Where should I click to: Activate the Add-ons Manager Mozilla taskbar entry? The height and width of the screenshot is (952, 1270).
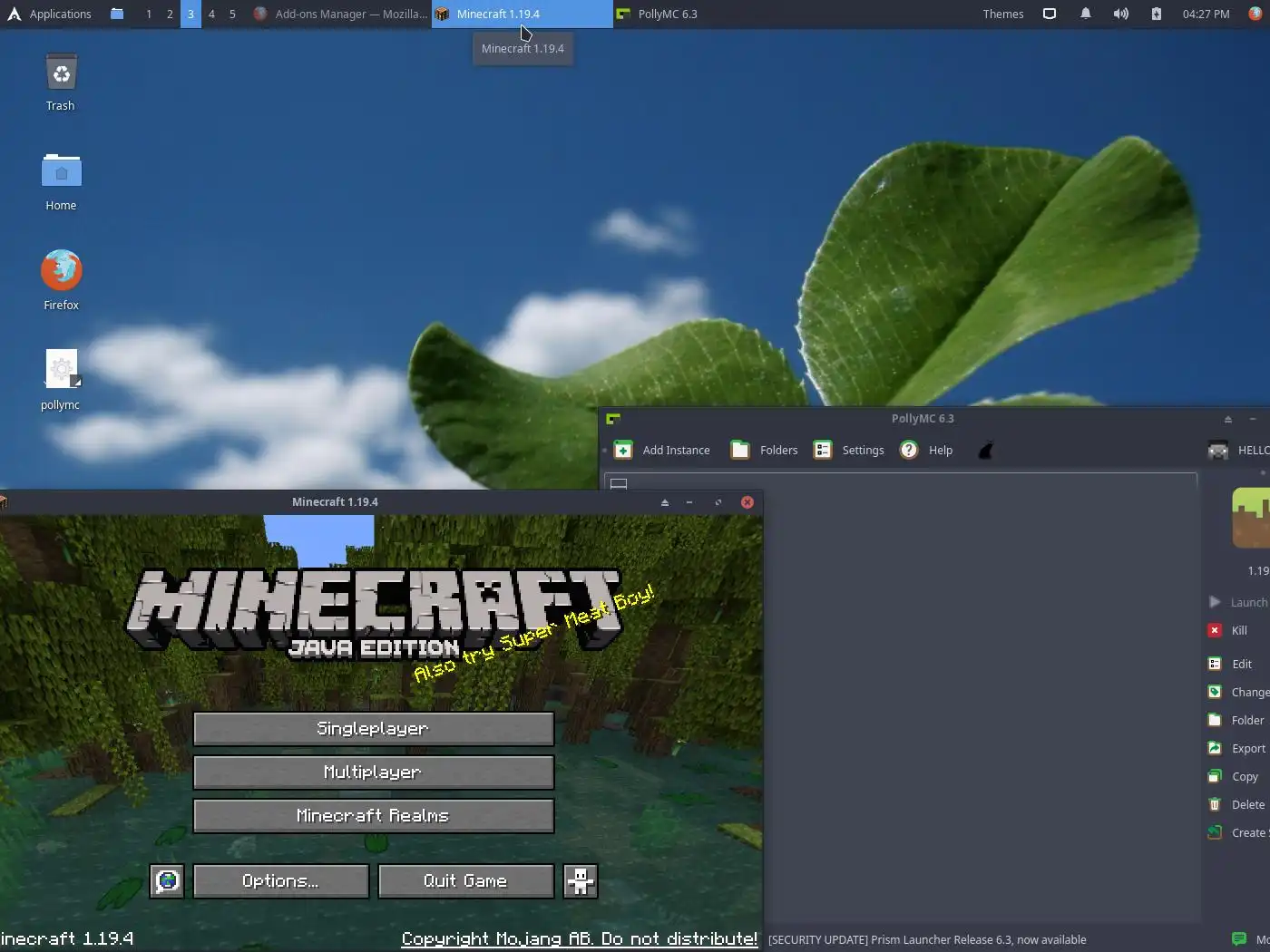[x=340, y=14]
